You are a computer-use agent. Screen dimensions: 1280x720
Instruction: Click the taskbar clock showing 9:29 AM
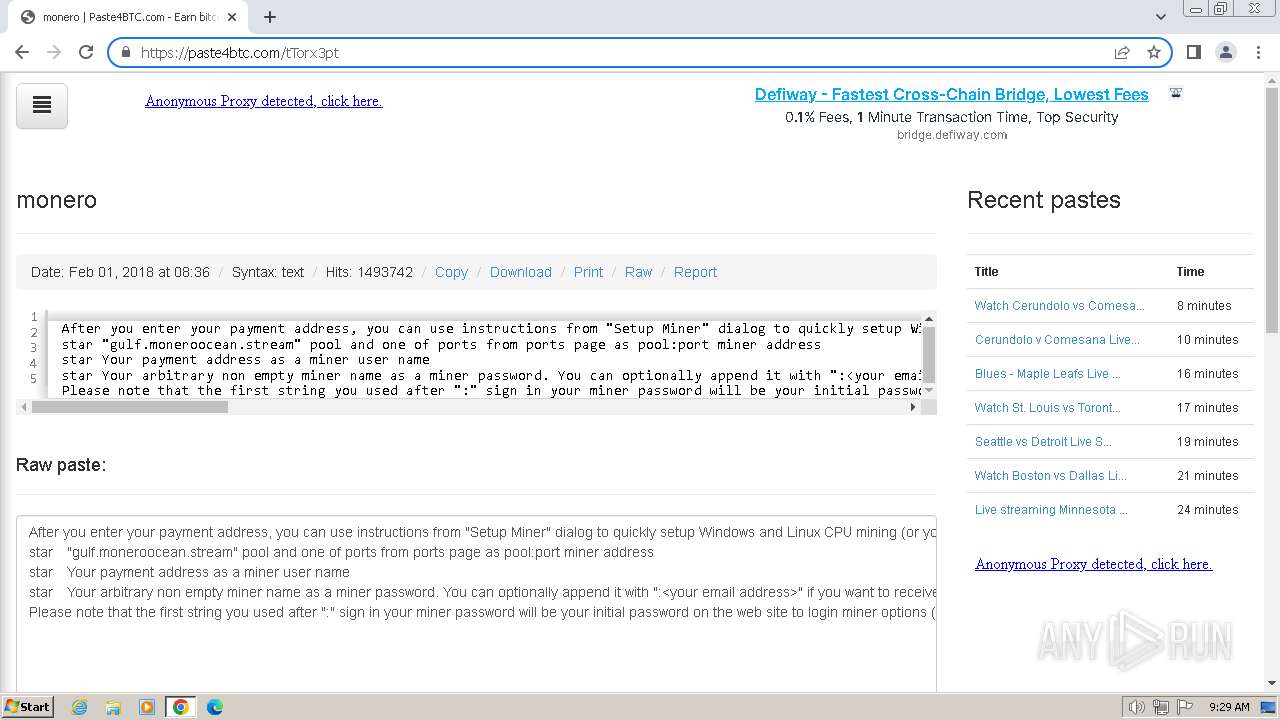(x=1229, y=707)
